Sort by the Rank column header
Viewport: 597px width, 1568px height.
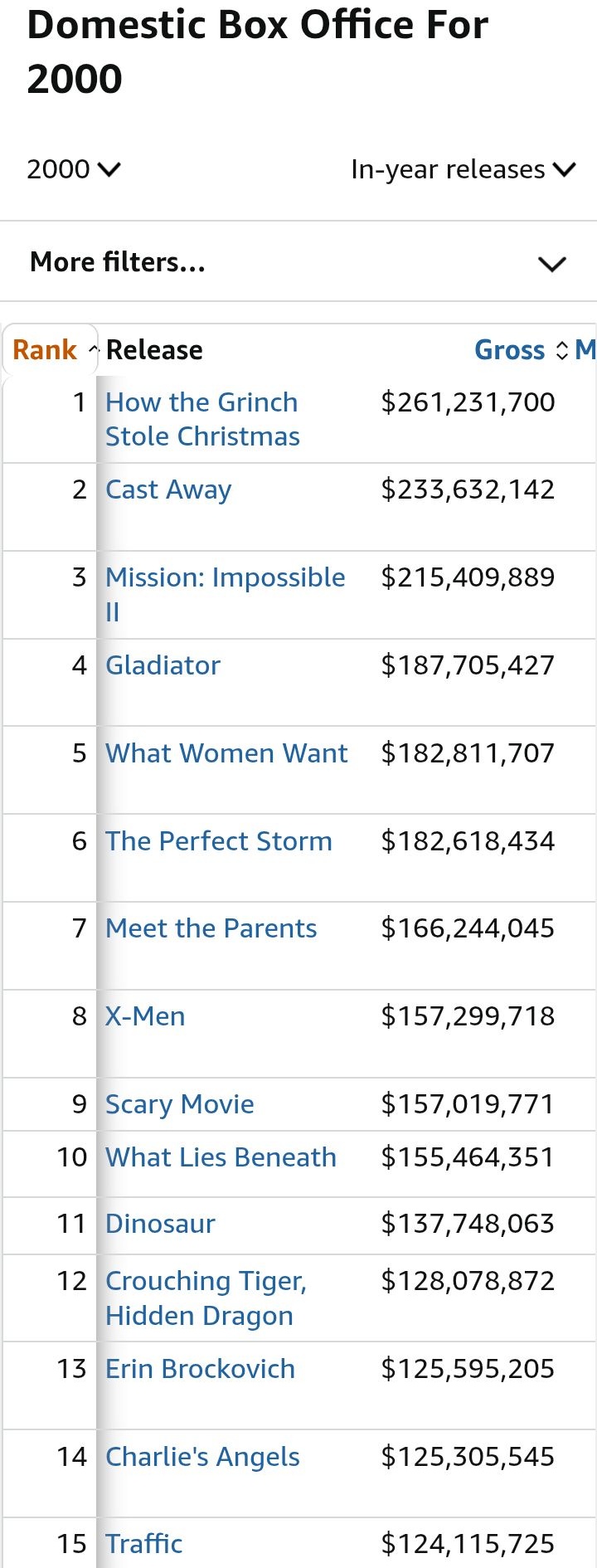point(45,350)
